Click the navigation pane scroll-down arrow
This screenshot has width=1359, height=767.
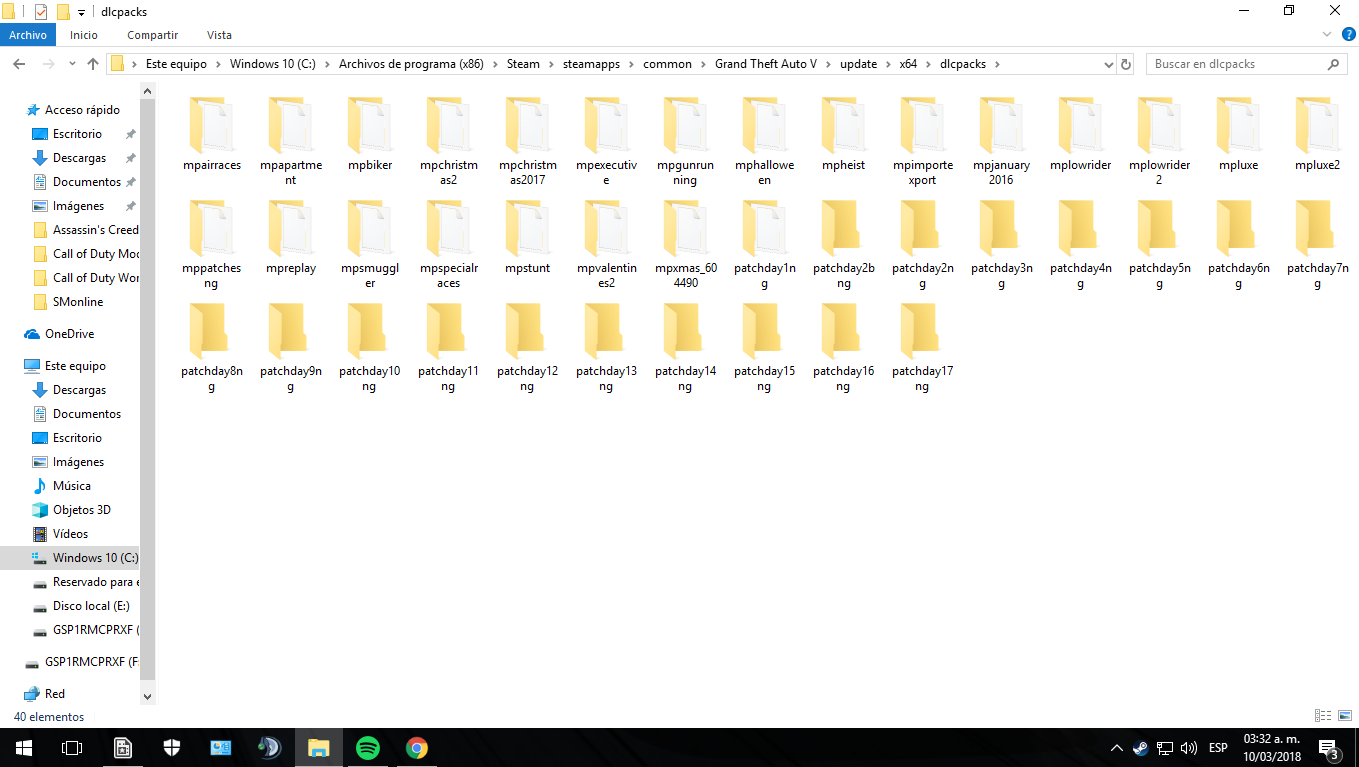pyautogui.click(x=148, y=697)
